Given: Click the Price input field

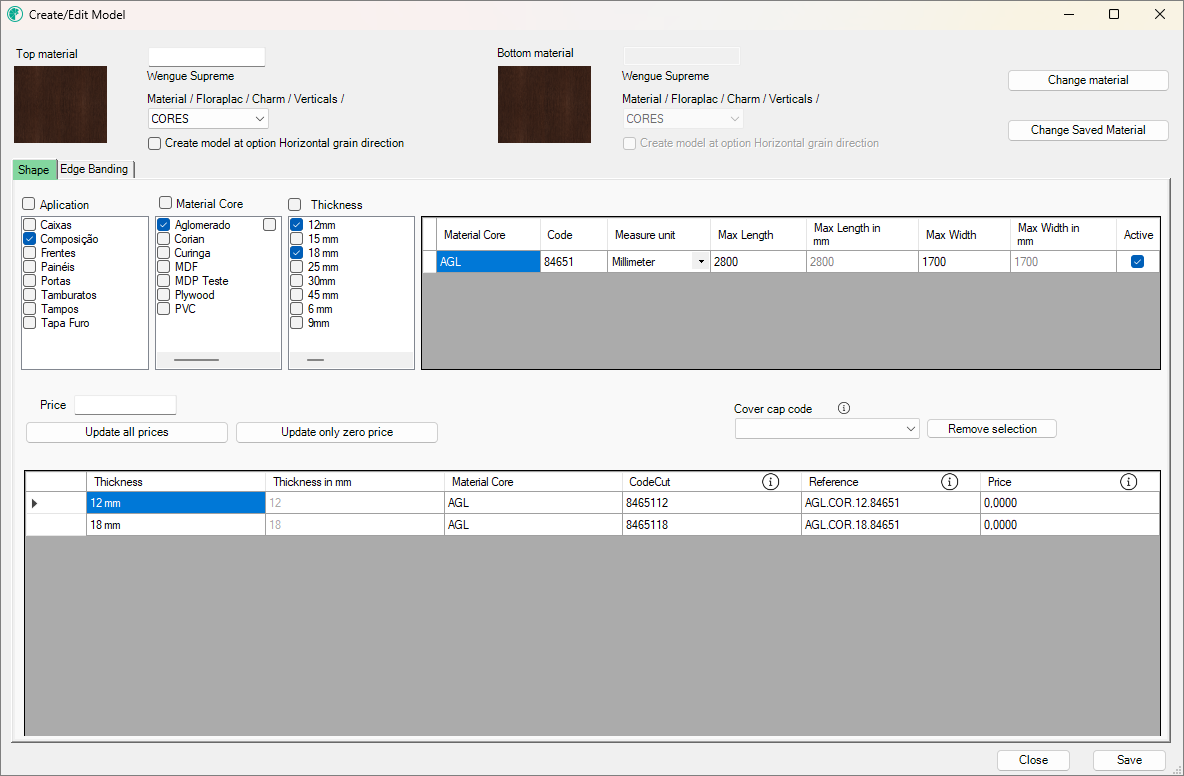Looking at the screenshot, I should 125,405.
